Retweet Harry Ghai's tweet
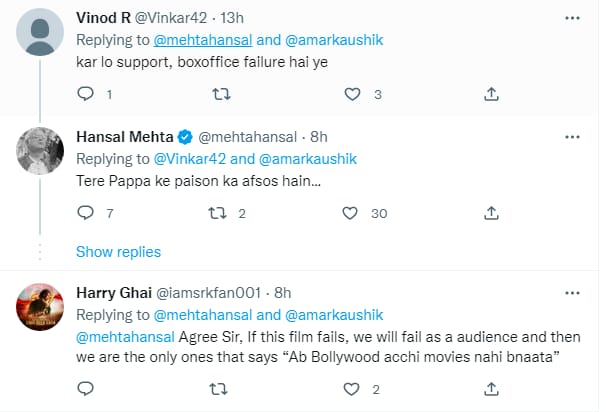The width and height of the screenshot is (606, 412). click(x=218, y=388)
